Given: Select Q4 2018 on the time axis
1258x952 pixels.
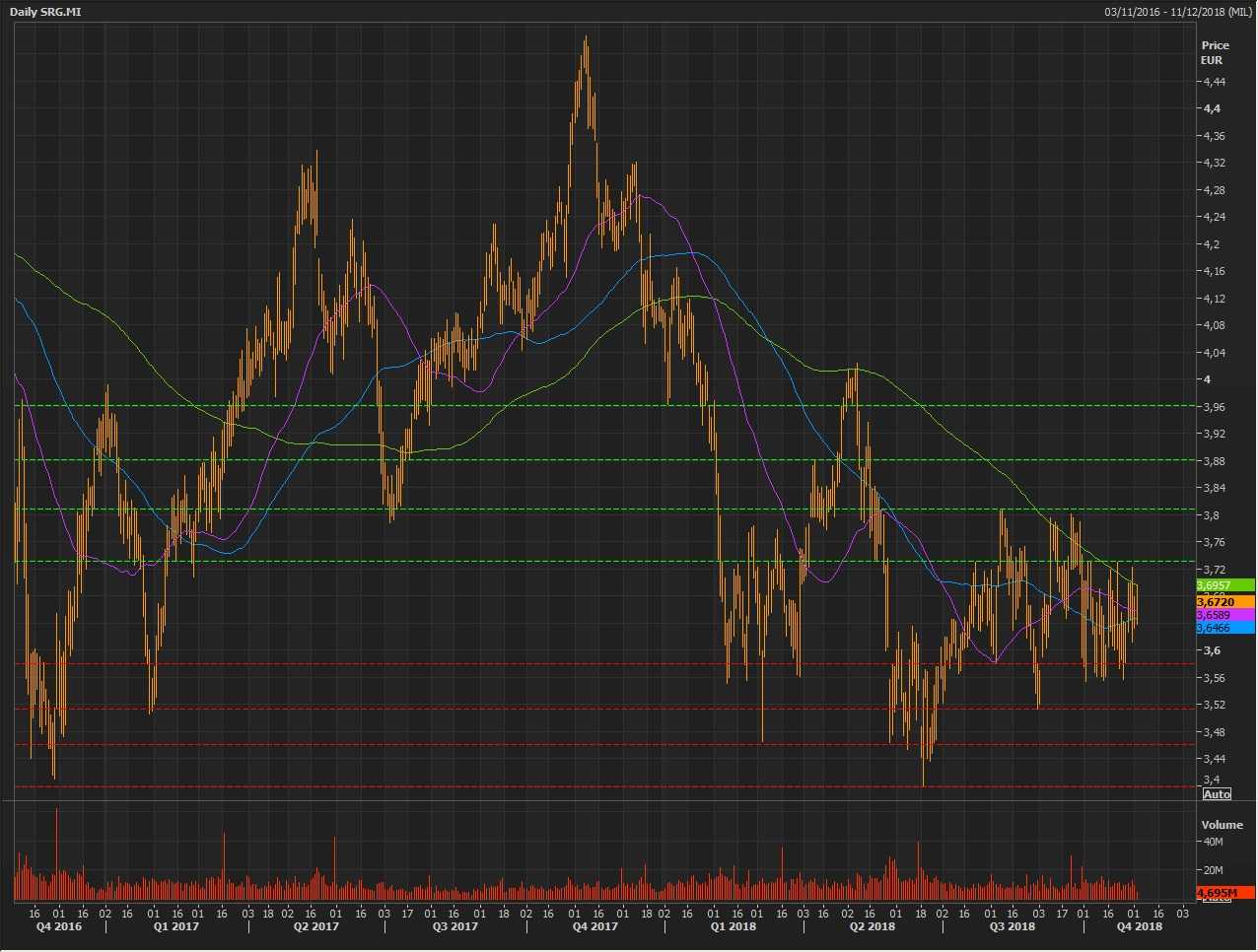Looking at the screenshot, I should point(1139,926).
